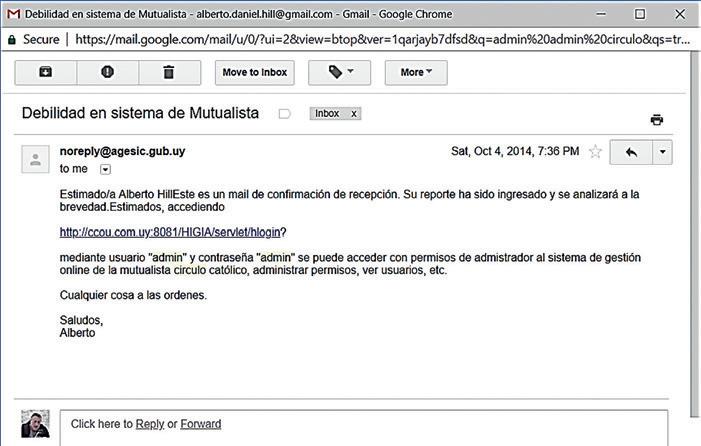
Task: Click the Secure padlock icon
Action: [x=12, y=40]
